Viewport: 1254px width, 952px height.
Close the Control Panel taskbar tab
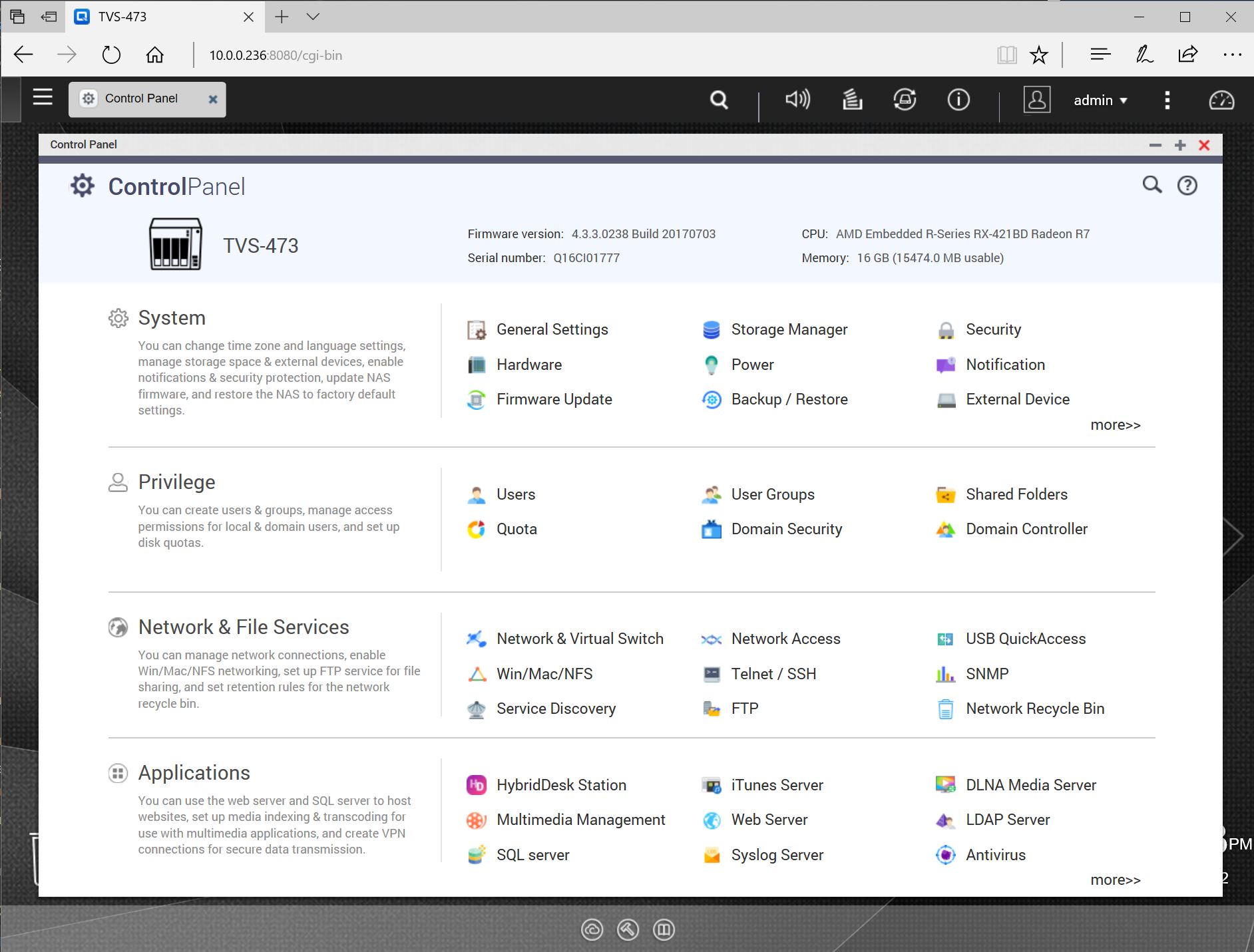pyautogui.click(x=213, y=99)
